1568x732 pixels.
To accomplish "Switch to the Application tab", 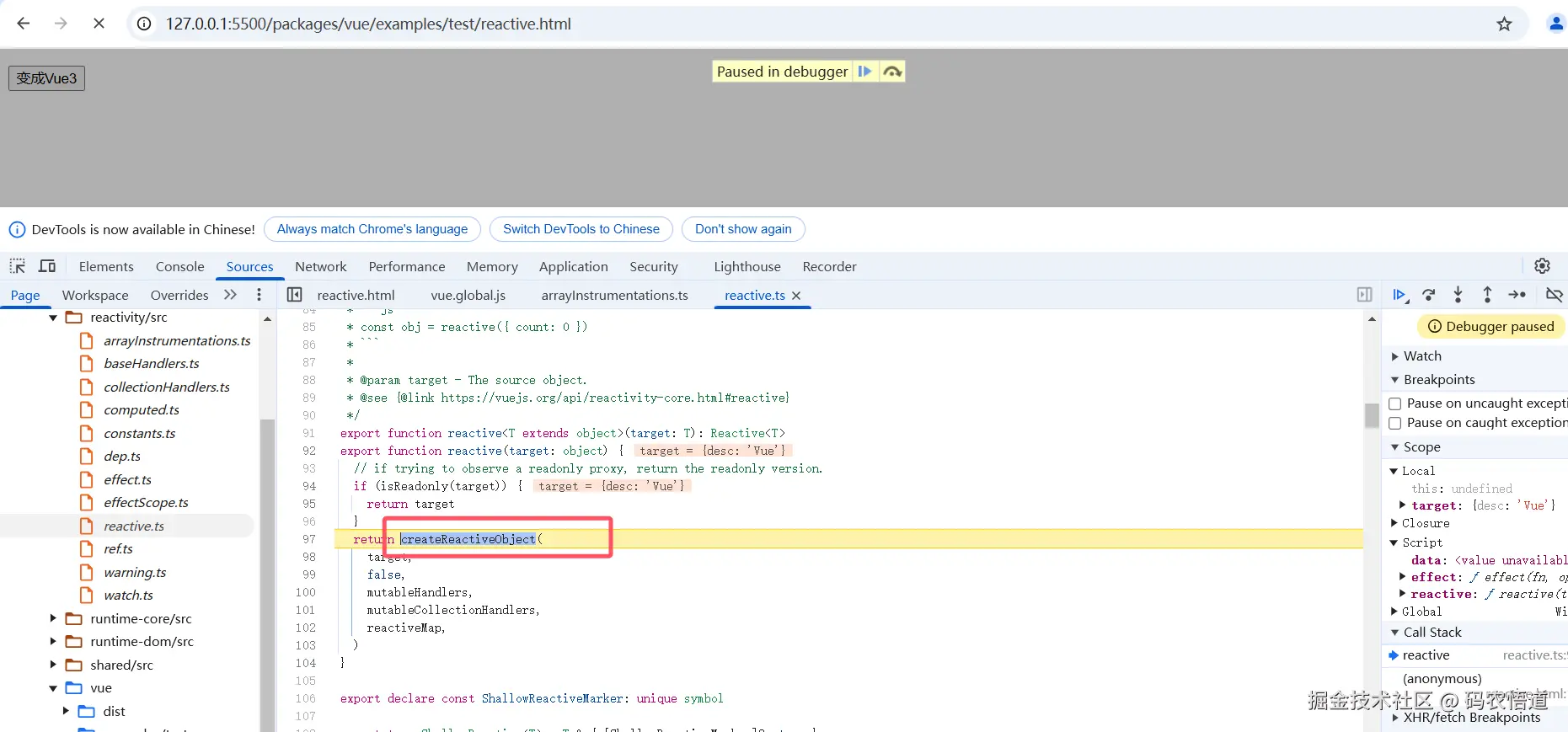I will pos(573,266).
